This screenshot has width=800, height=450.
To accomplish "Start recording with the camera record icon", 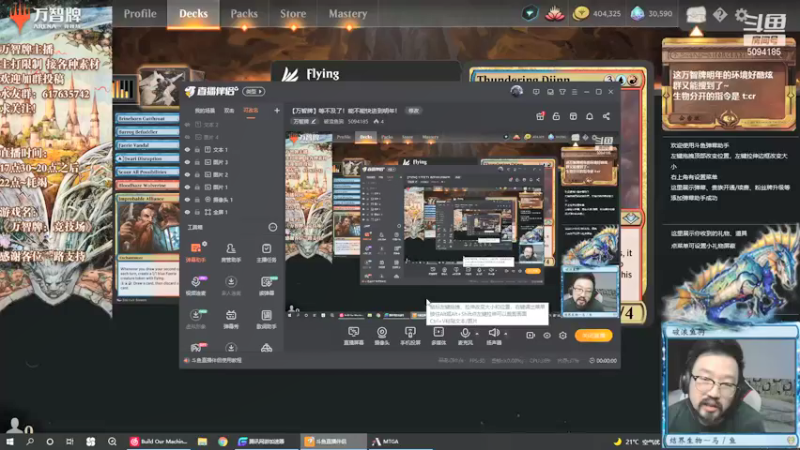I will tap(530, 336).
